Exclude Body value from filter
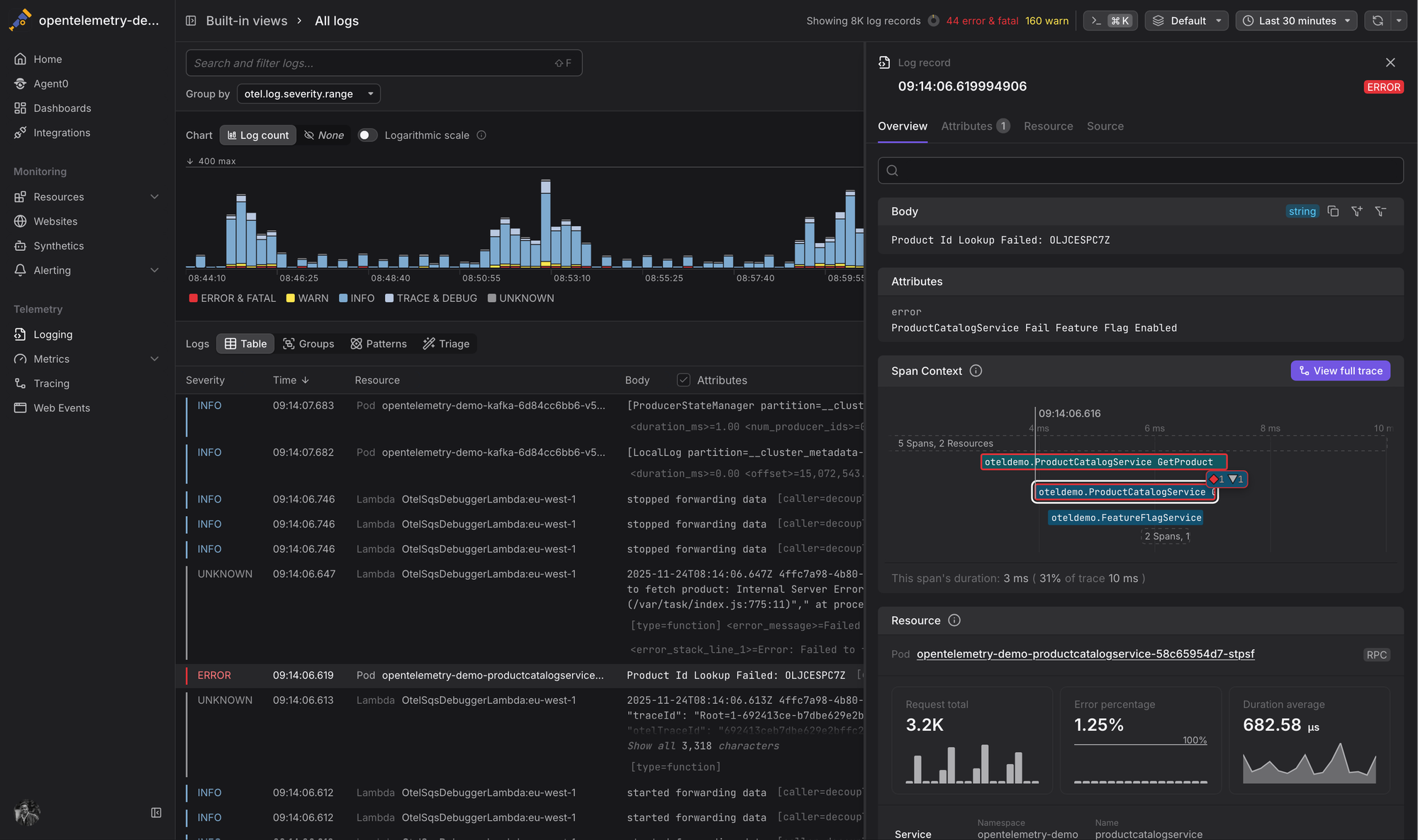Viewport: 1418px width, 840px height. click(x=1380, y=211)
